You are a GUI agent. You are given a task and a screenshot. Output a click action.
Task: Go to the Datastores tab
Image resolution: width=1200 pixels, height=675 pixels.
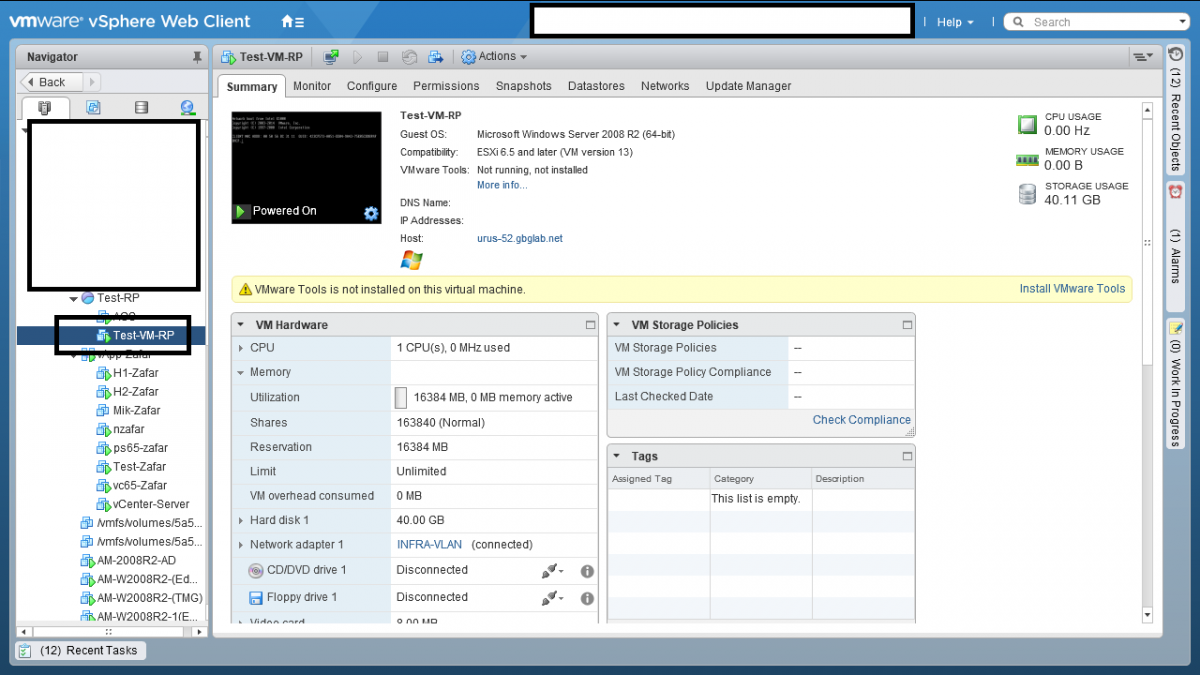tap(596, 86)
